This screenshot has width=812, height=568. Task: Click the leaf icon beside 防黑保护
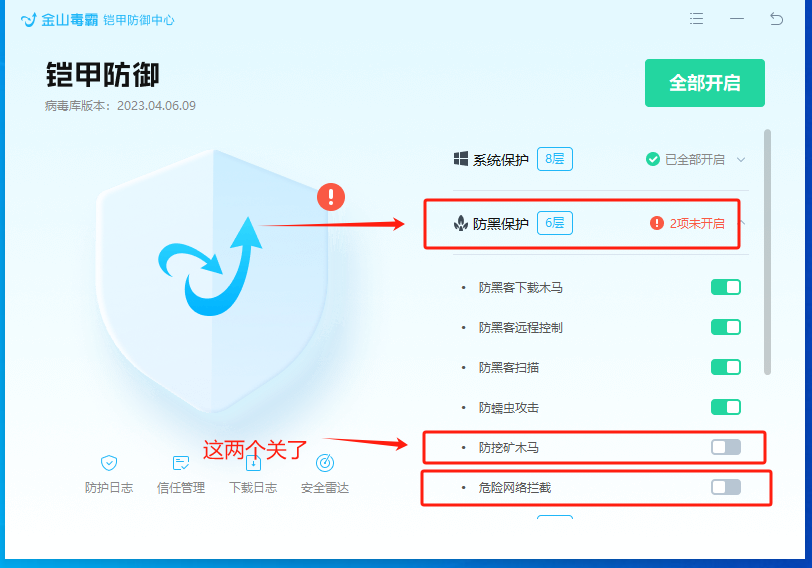(460, 224)
